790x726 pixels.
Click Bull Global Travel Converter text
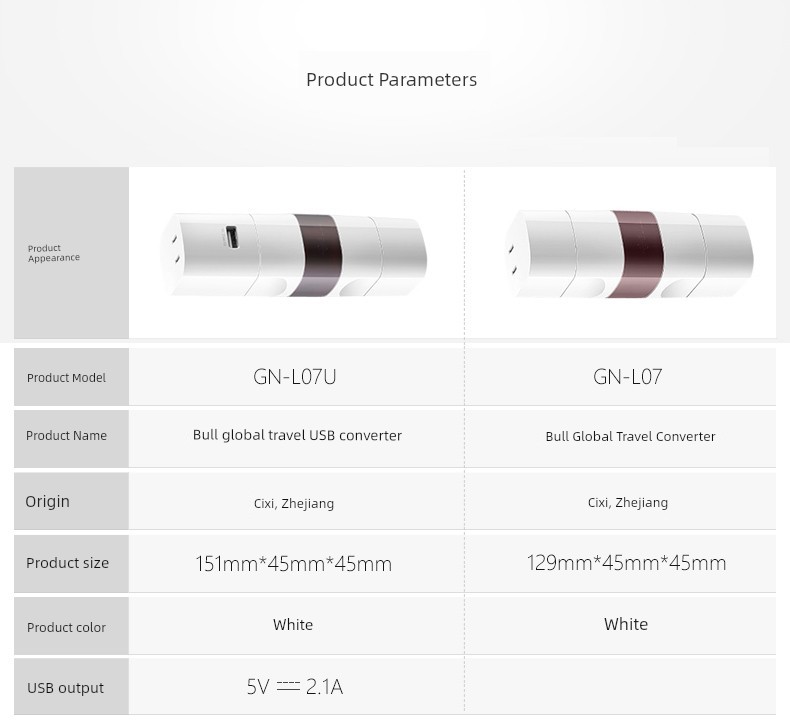point(630,437)
